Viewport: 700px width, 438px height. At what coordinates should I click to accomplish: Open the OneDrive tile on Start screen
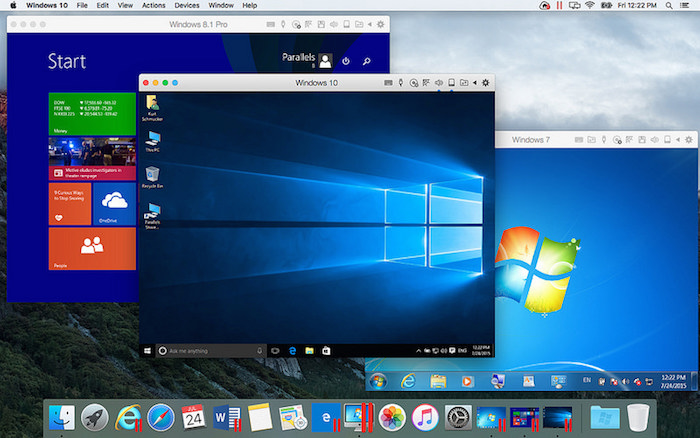(114, 203)
